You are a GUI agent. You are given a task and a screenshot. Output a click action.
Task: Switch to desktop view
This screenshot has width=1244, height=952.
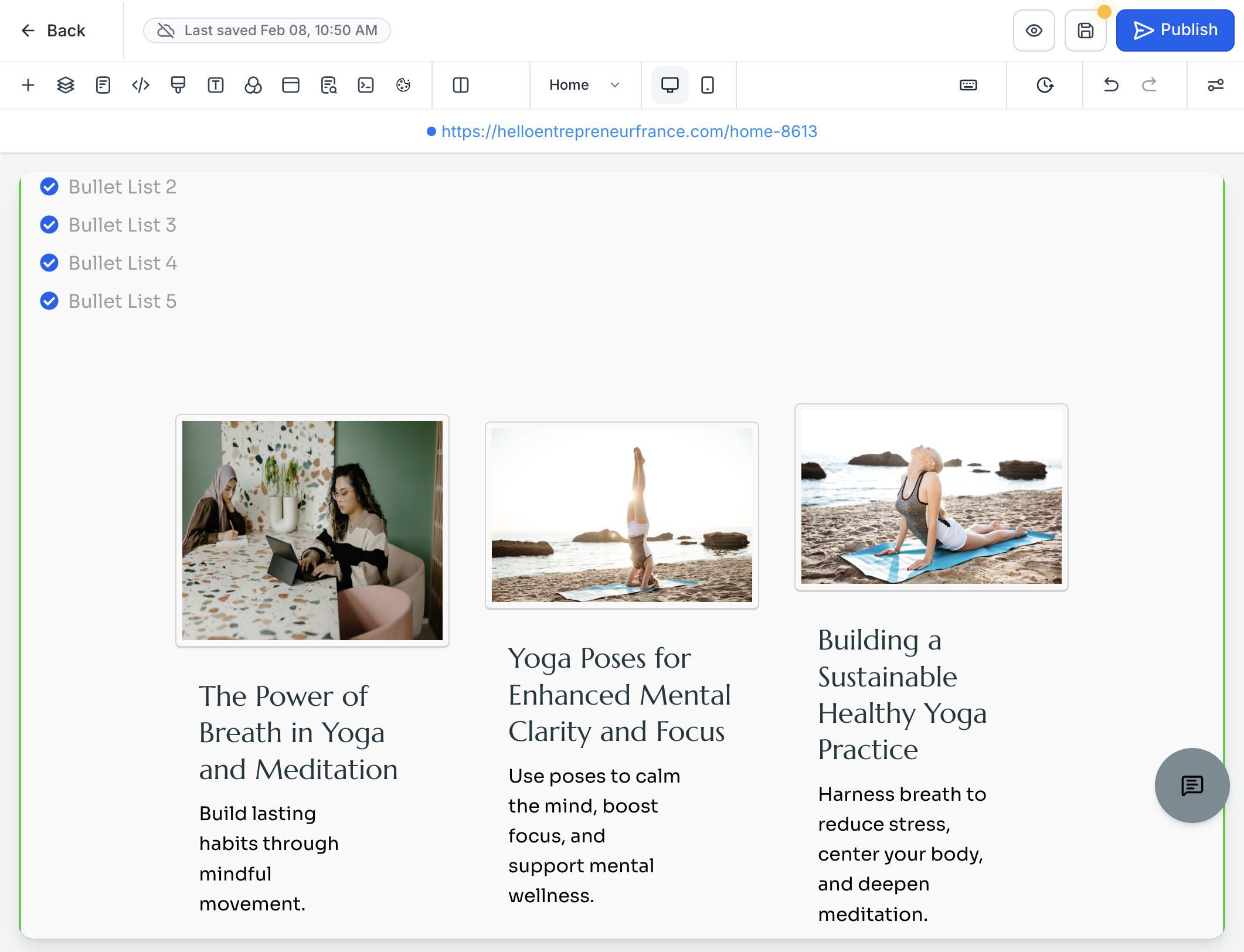[670, 85]
